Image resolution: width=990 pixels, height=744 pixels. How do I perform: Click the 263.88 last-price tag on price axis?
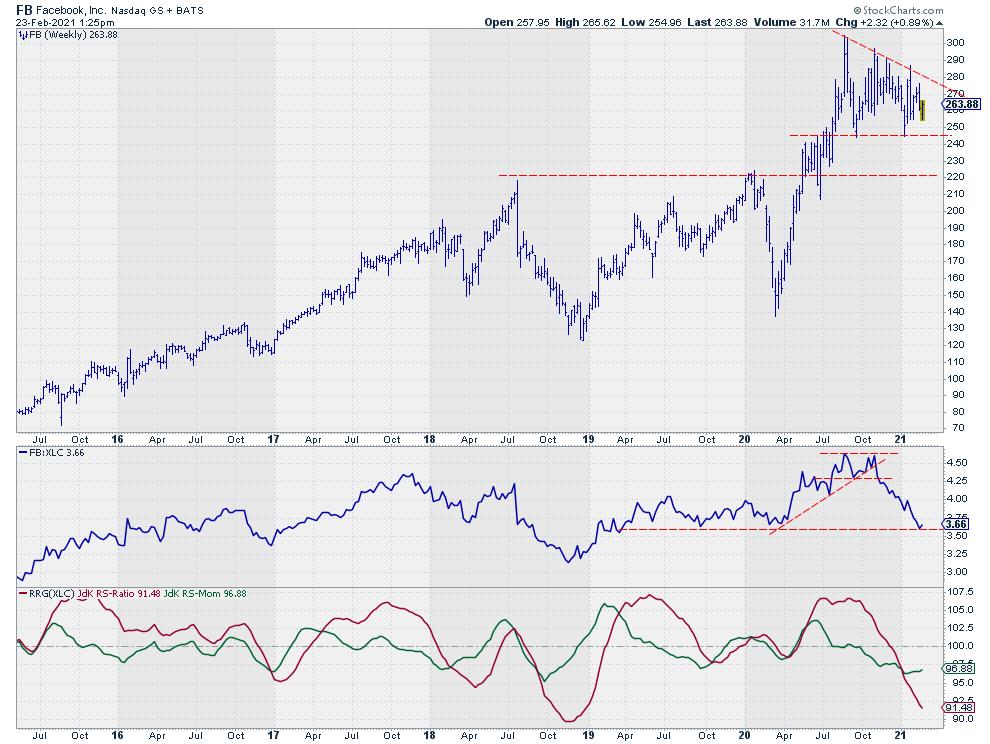tap(962, 104)
